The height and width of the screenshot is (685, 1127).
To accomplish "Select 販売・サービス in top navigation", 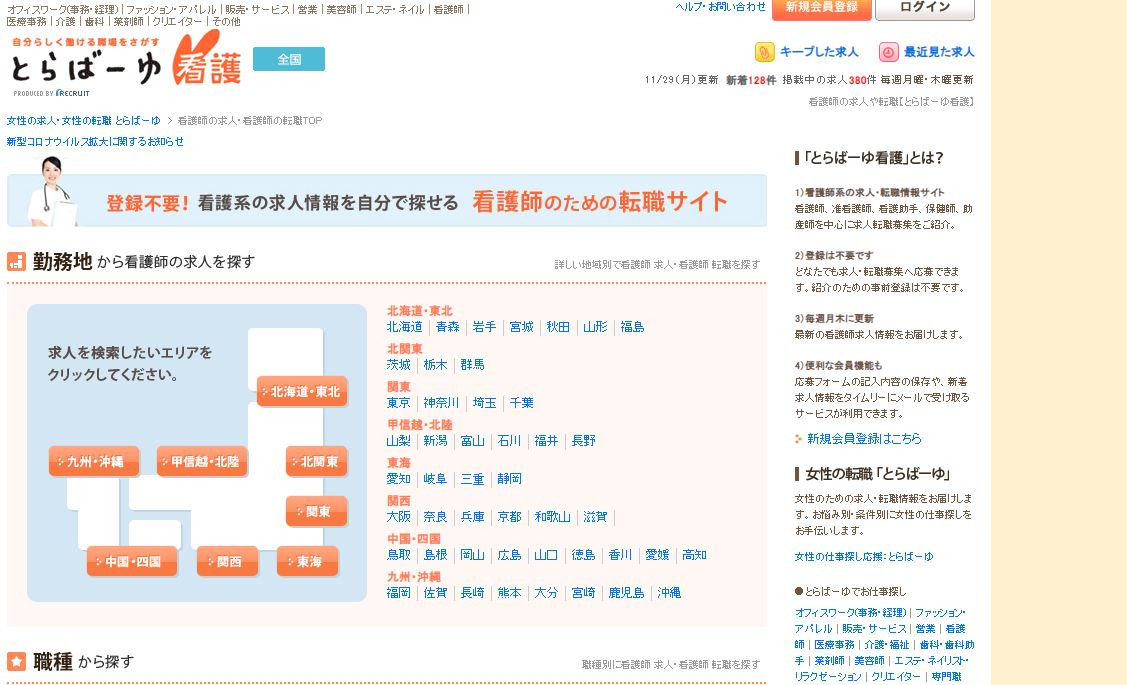I will pos(257,9).
